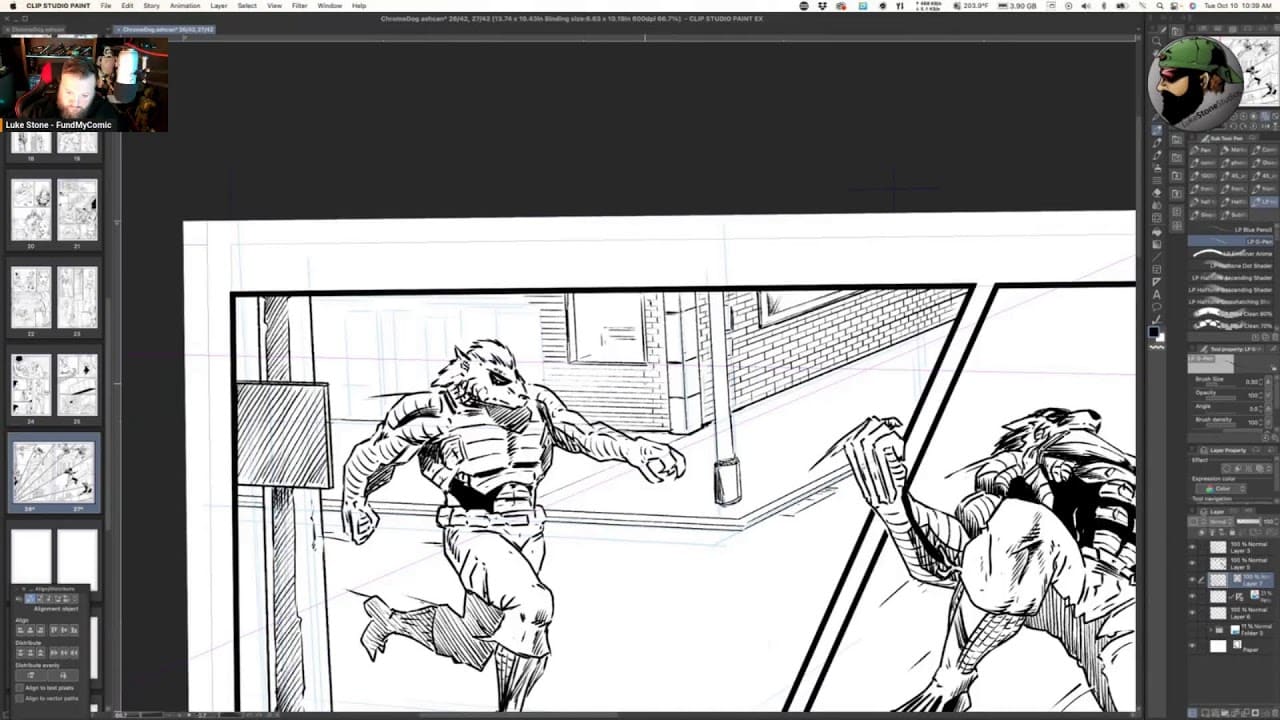Select the Text tool in the toolbar
The image size is (1280, 720).
point(1157,294)
